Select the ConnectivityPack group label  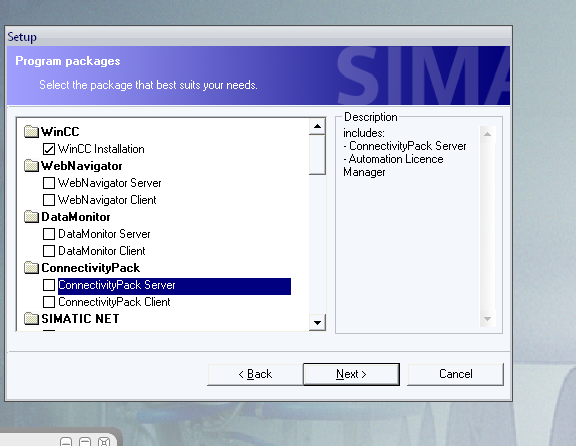(91, 268)
